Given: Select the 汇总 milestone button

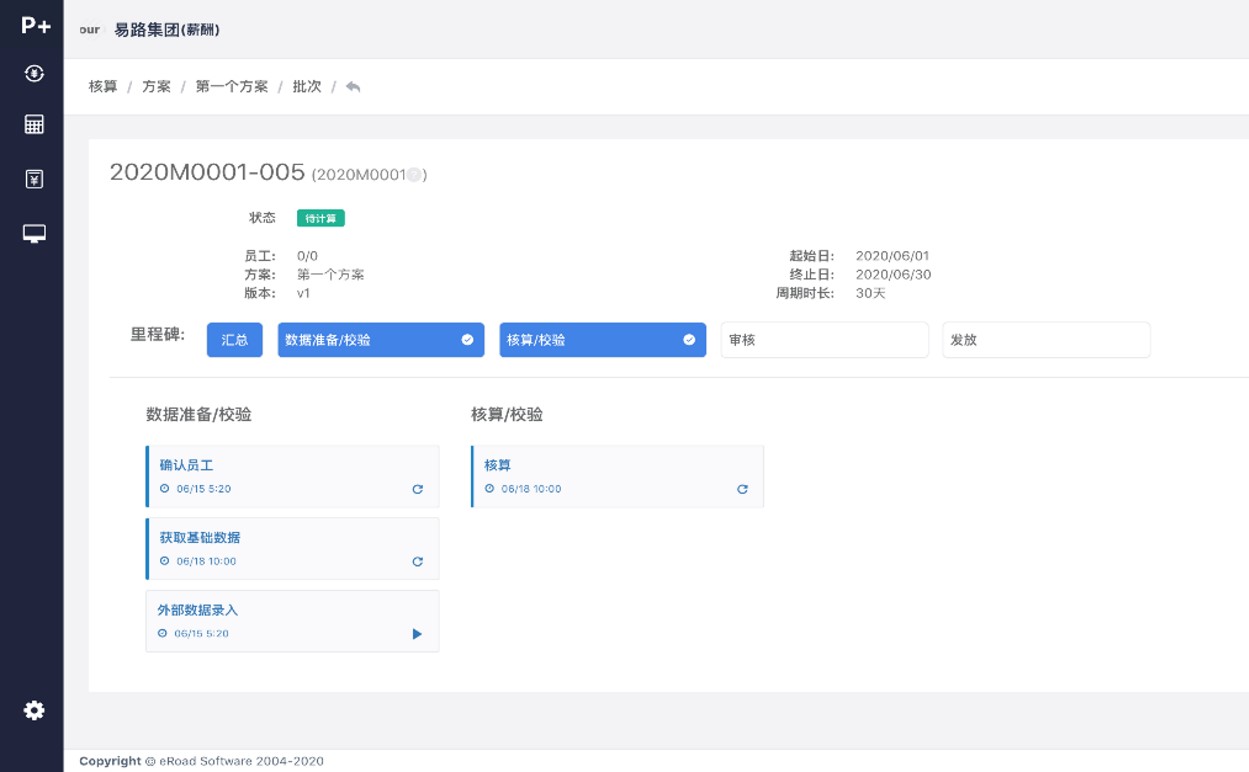Looking at the screenshot, I should [x=234, y=340].
